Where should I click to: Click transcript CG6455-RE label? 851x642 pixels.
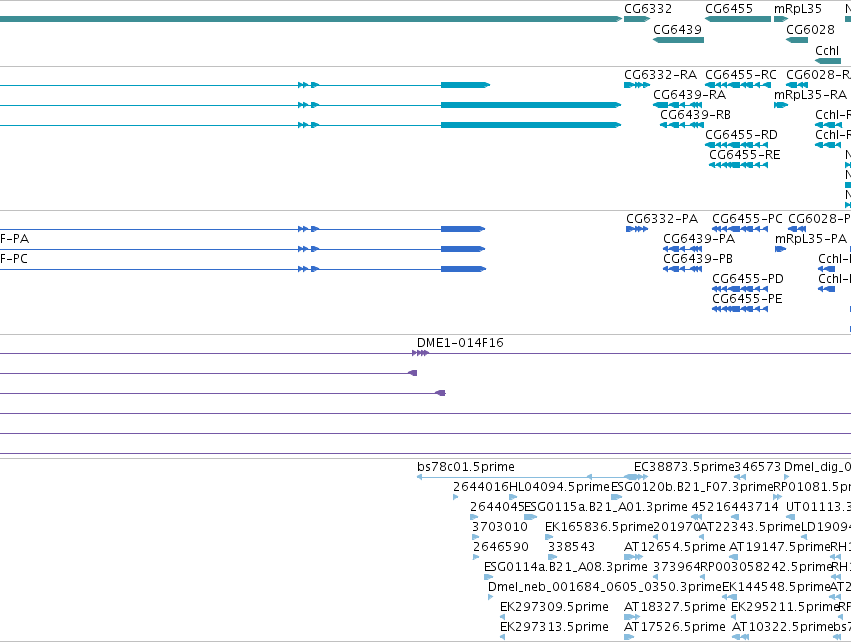coord(745,155)
